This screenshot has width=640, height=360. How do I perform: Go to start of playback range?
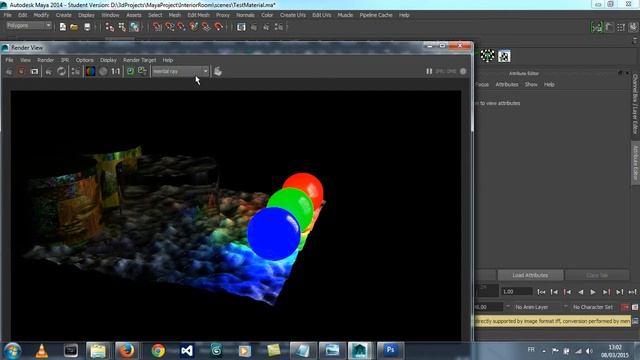pos(541,292)
